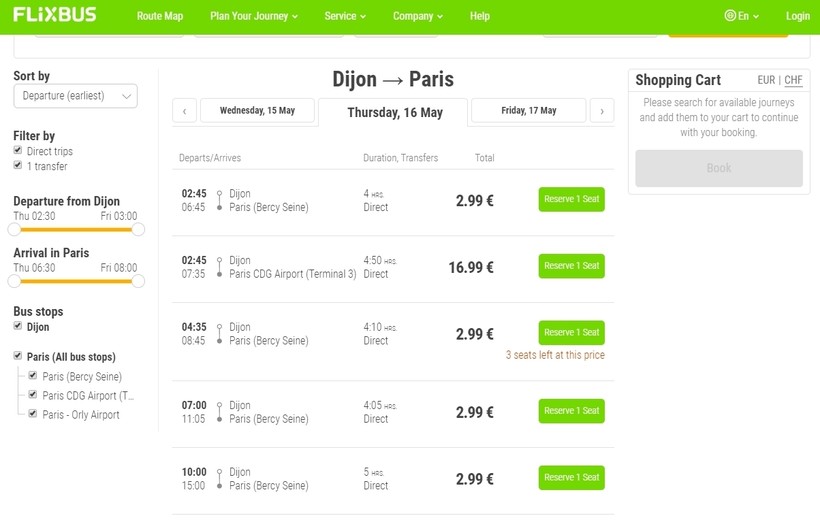The image size is (820, 520).
Task: Click route stops icon for 02:45 Bercy trip
Action: 219,200
